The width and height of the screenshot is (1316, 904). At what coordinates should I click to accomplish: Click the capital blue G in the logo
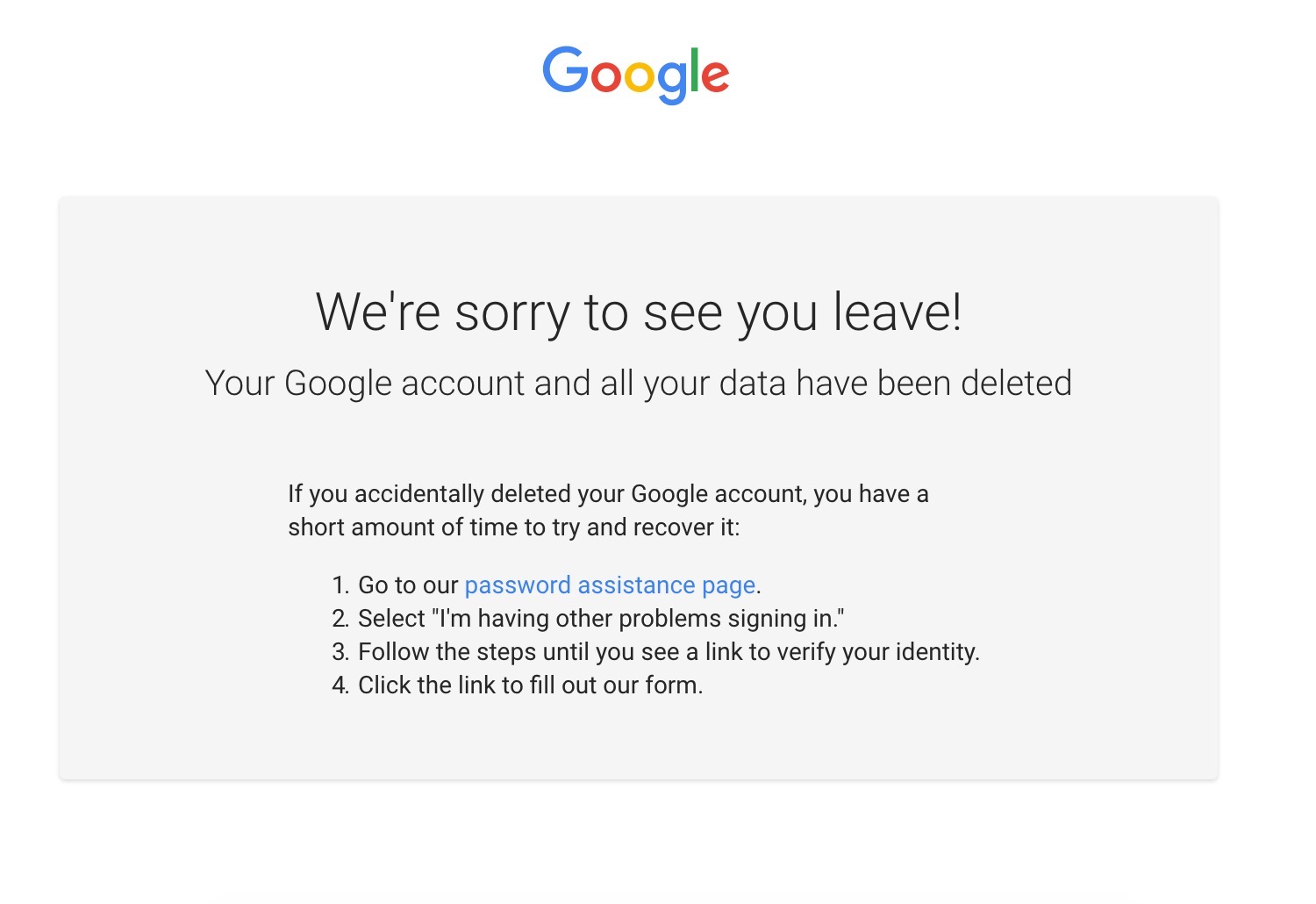565,70
